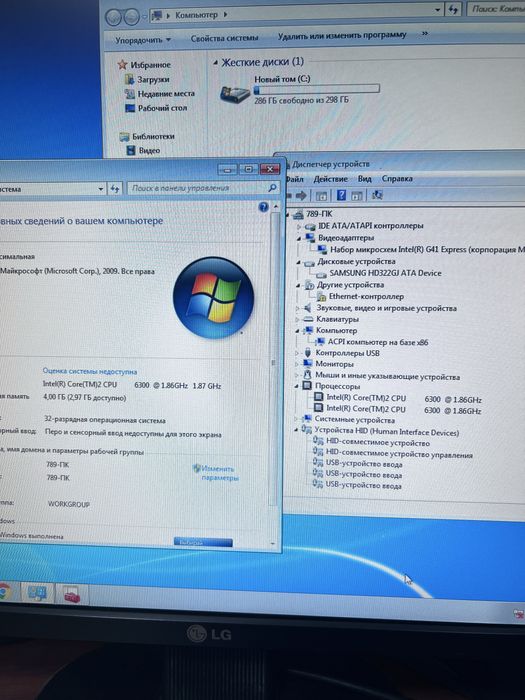Click the Мониторы category icon

[308, 364]
